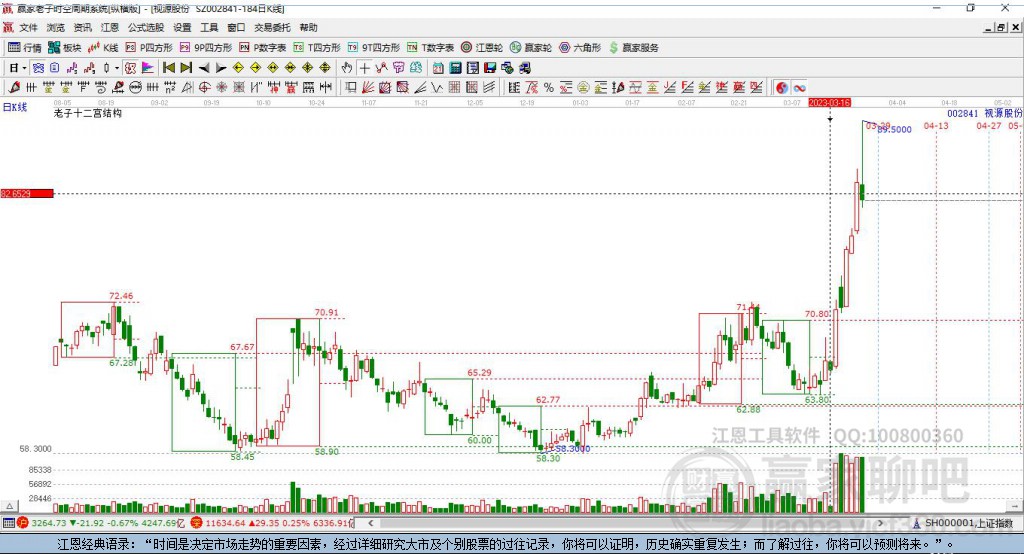Click the 89.5000 price label
Image resolution: width=1024 pixels, height=554 pixels.
[x=895, y=129]
